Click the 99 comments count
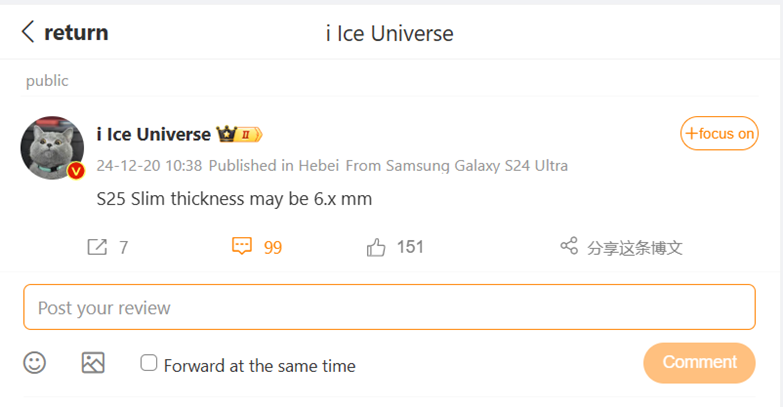The image size is (783, 407). [273, 247]
